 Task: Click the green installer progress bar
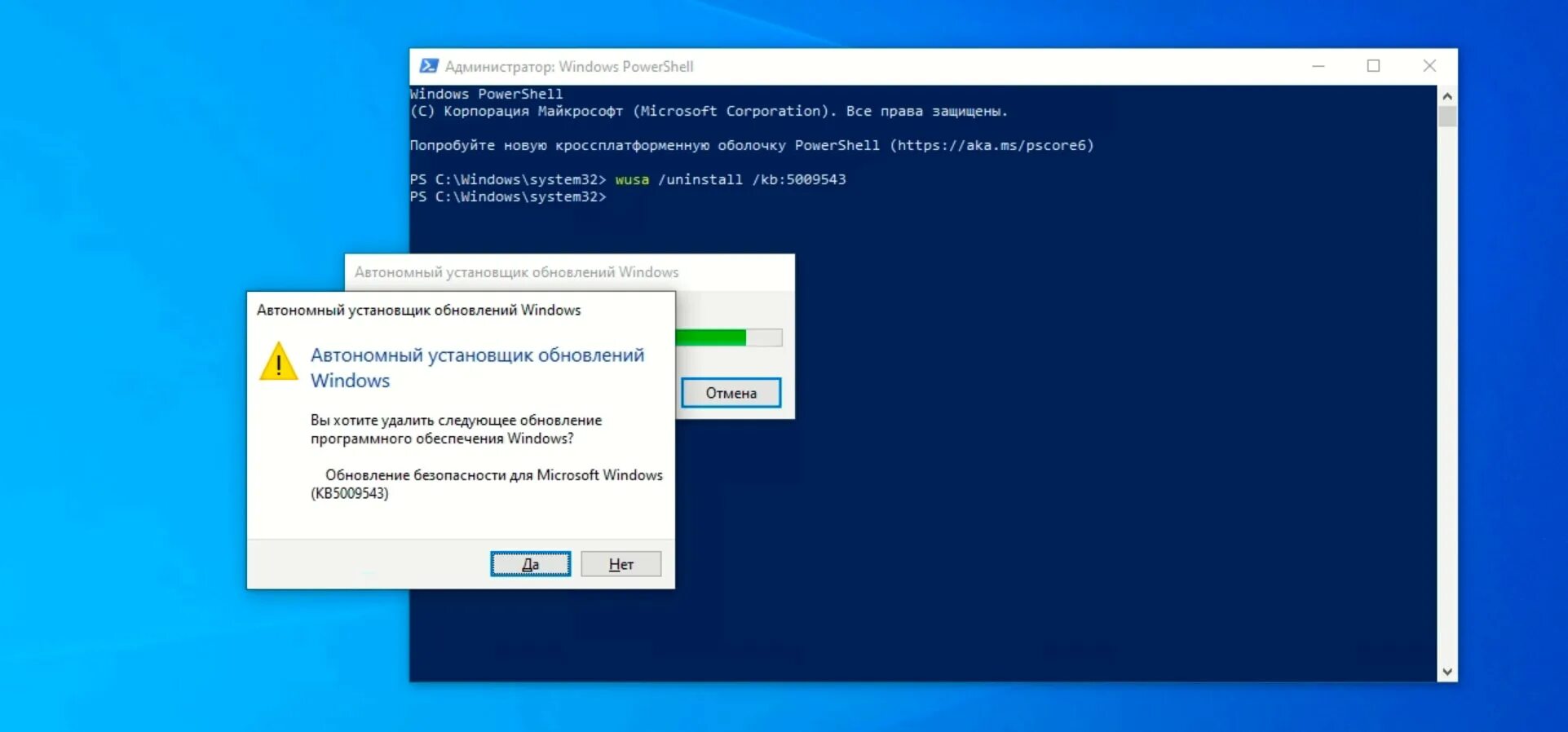pyautogui.click(x=729, y=337)
